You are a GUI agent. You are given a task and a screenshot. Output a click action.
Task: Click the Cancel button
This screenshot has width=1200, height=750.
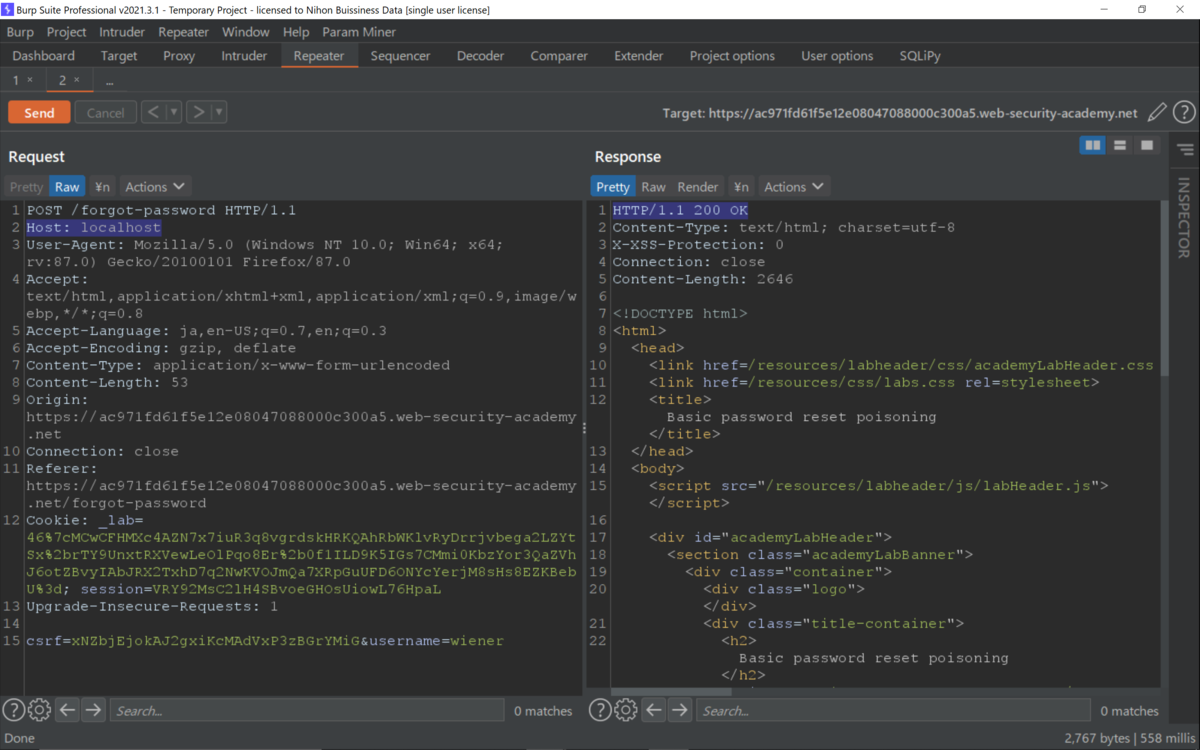pos(105,113)
